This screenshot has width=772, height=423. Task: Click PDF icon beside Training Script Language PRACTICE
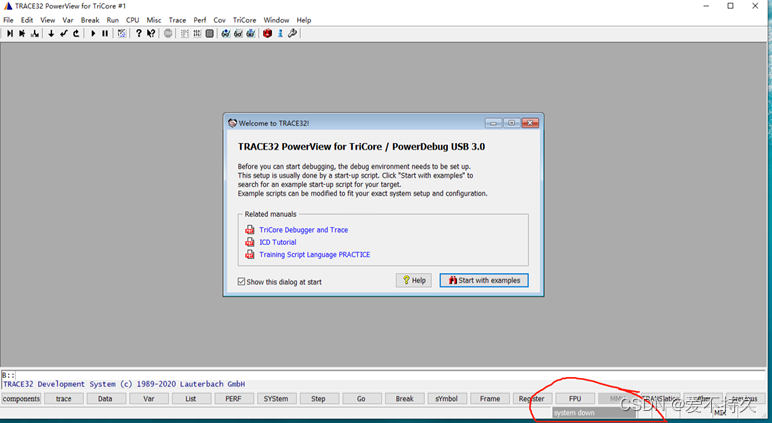pos(250,254)
